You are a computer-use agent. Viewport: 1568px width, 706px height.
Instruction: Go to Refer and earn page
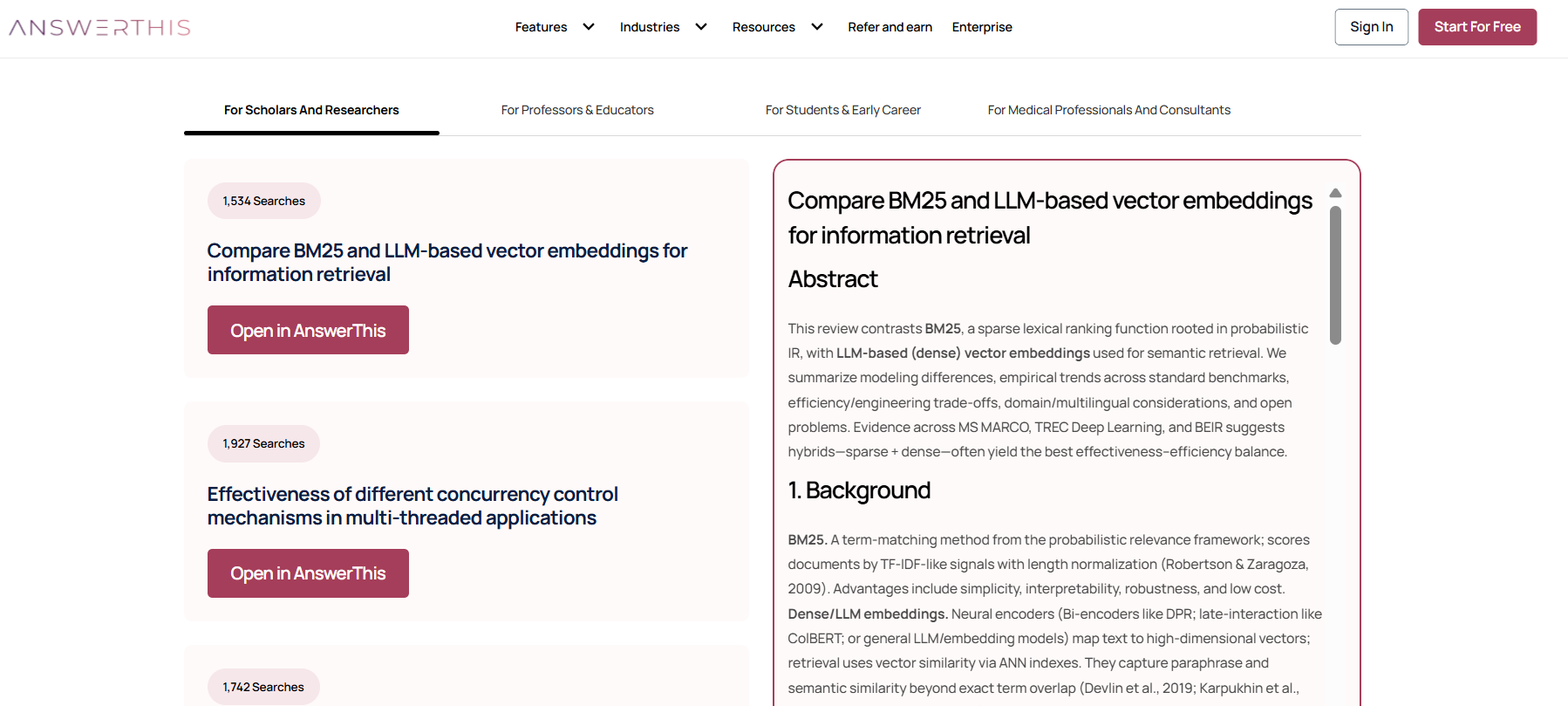pyautogui.click(x=890, y=27)
